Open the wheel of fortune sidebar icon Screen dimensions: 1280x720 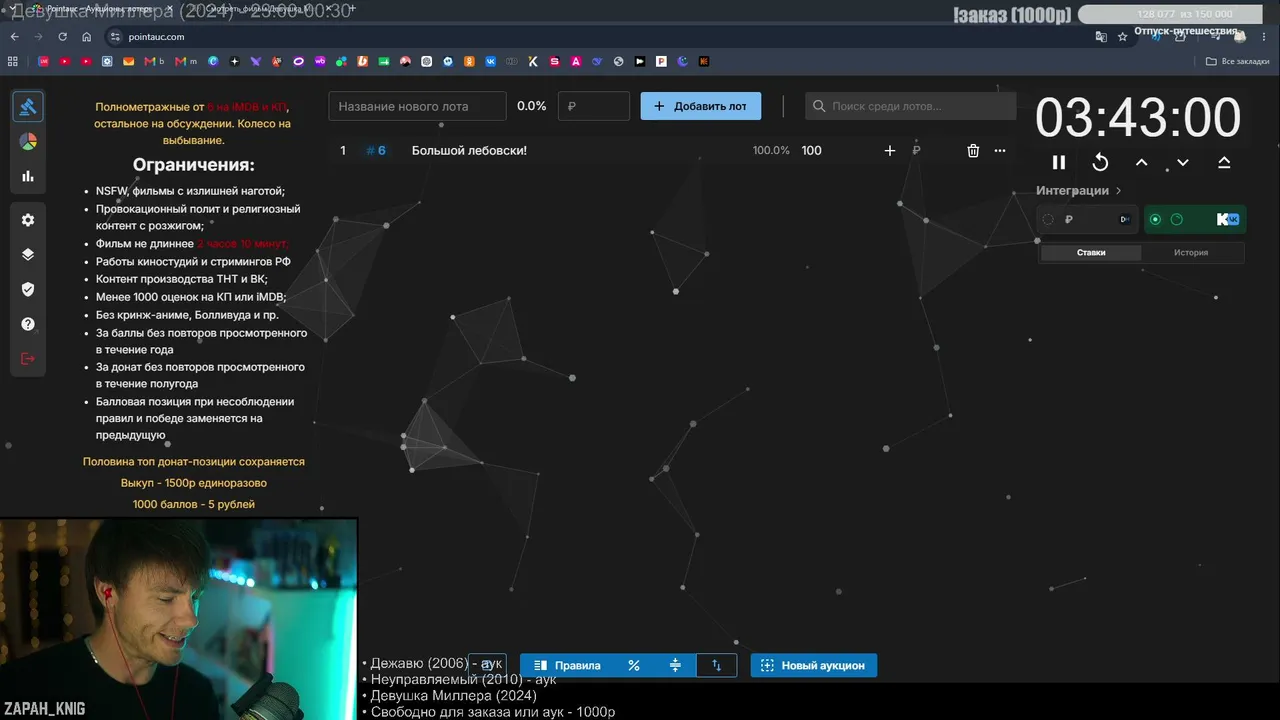28,142
